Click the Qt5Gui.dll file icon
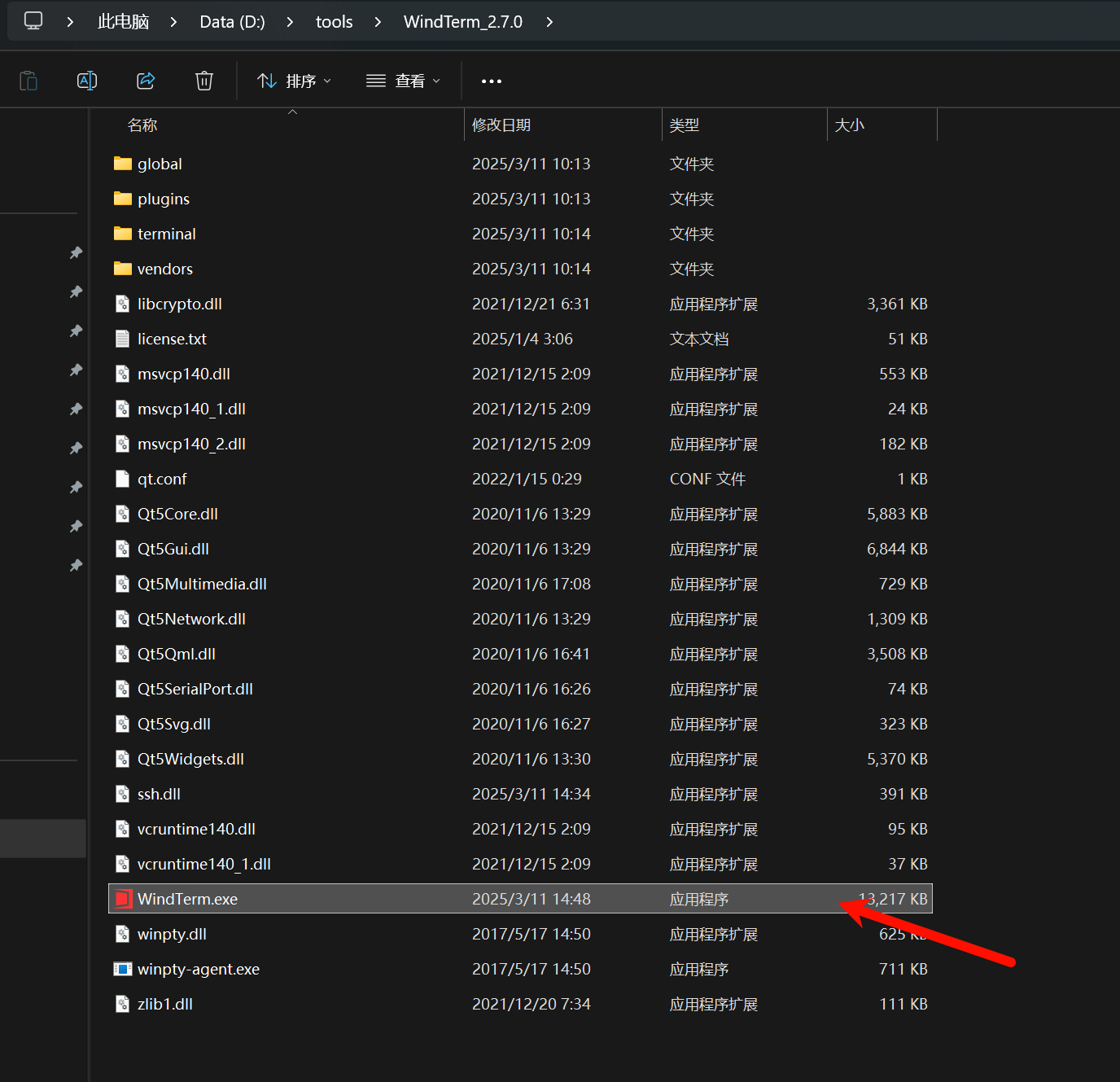This screenshot has width=1120, height=1082. pos(123,549)
